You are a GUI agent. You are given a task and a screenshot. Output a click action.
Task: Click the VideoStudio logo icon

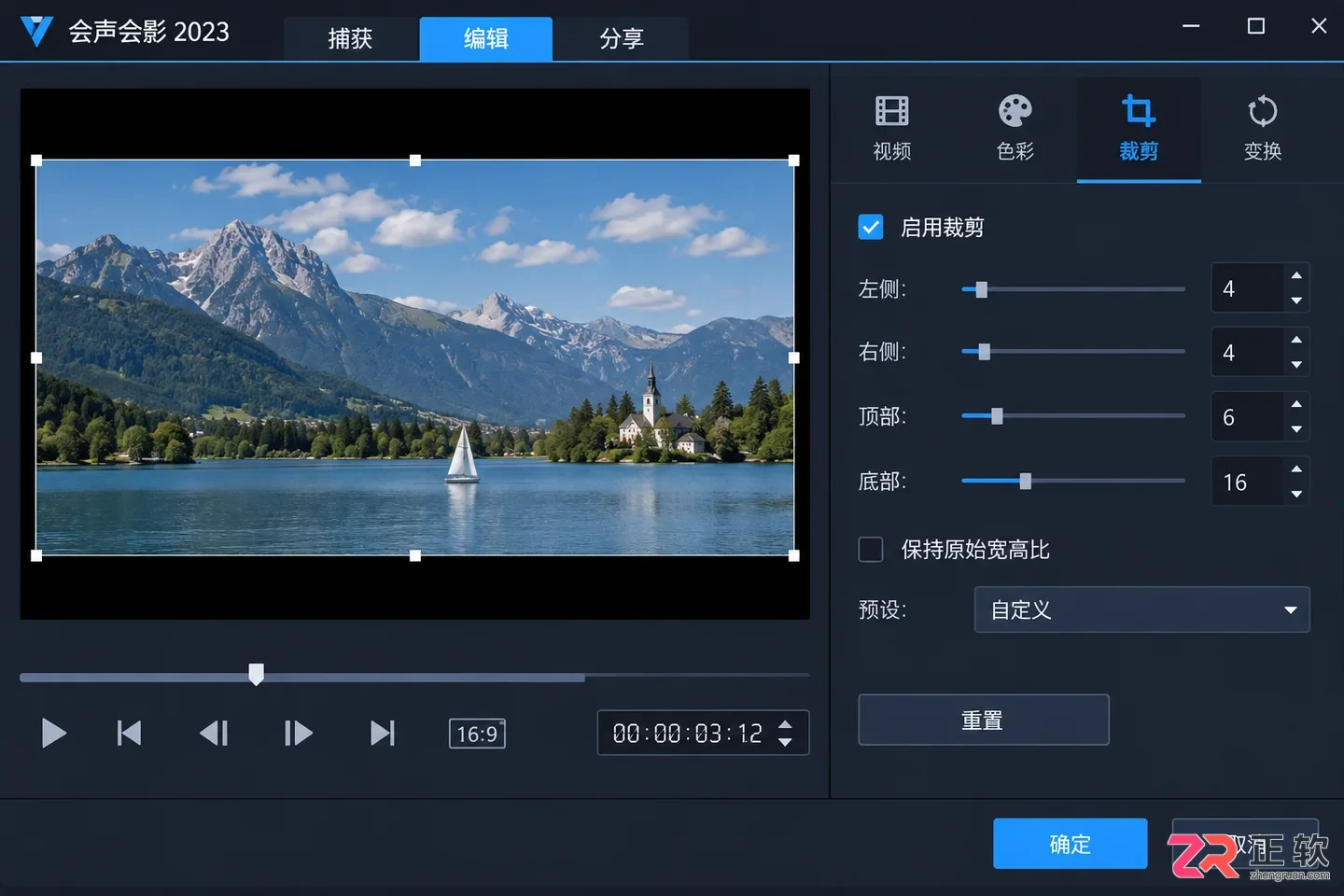click(36, 31)
